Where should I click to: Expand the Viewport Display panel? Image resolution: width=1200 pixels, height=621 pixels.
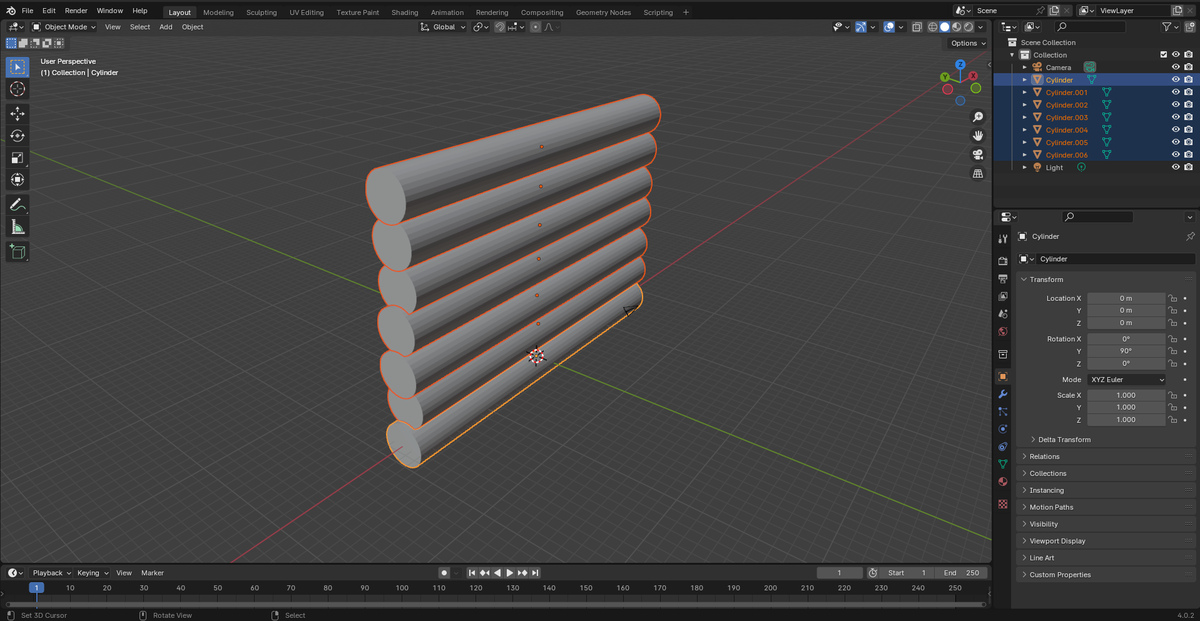click(1057, 541)
